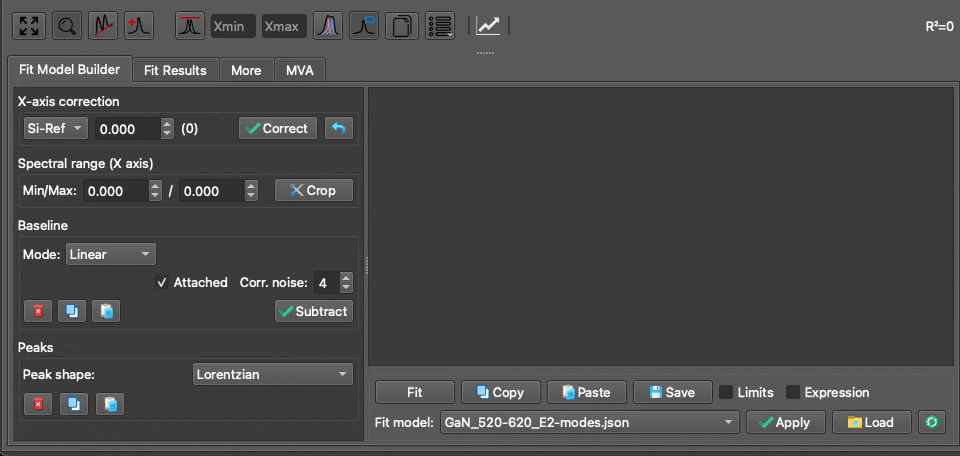
Task: Click the X-axis correction value field
Action: click(x=127, y=129)
